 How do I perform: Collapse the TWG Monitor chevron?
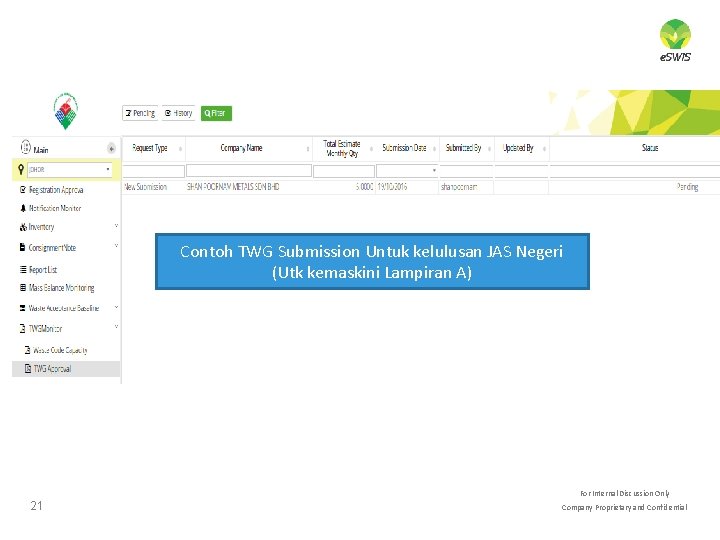point(116,326)
